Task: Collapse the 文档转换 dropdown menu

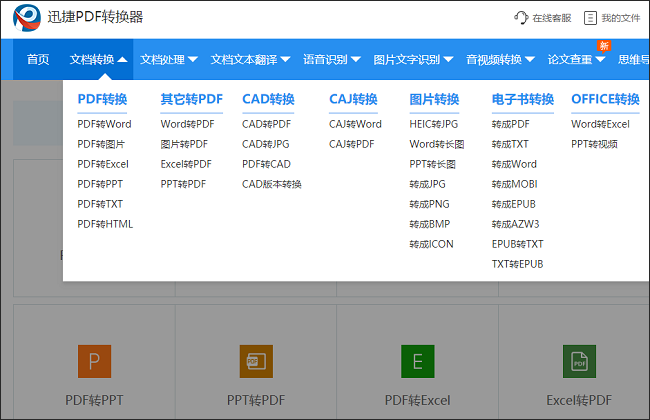Action: [x=98, y=59]
